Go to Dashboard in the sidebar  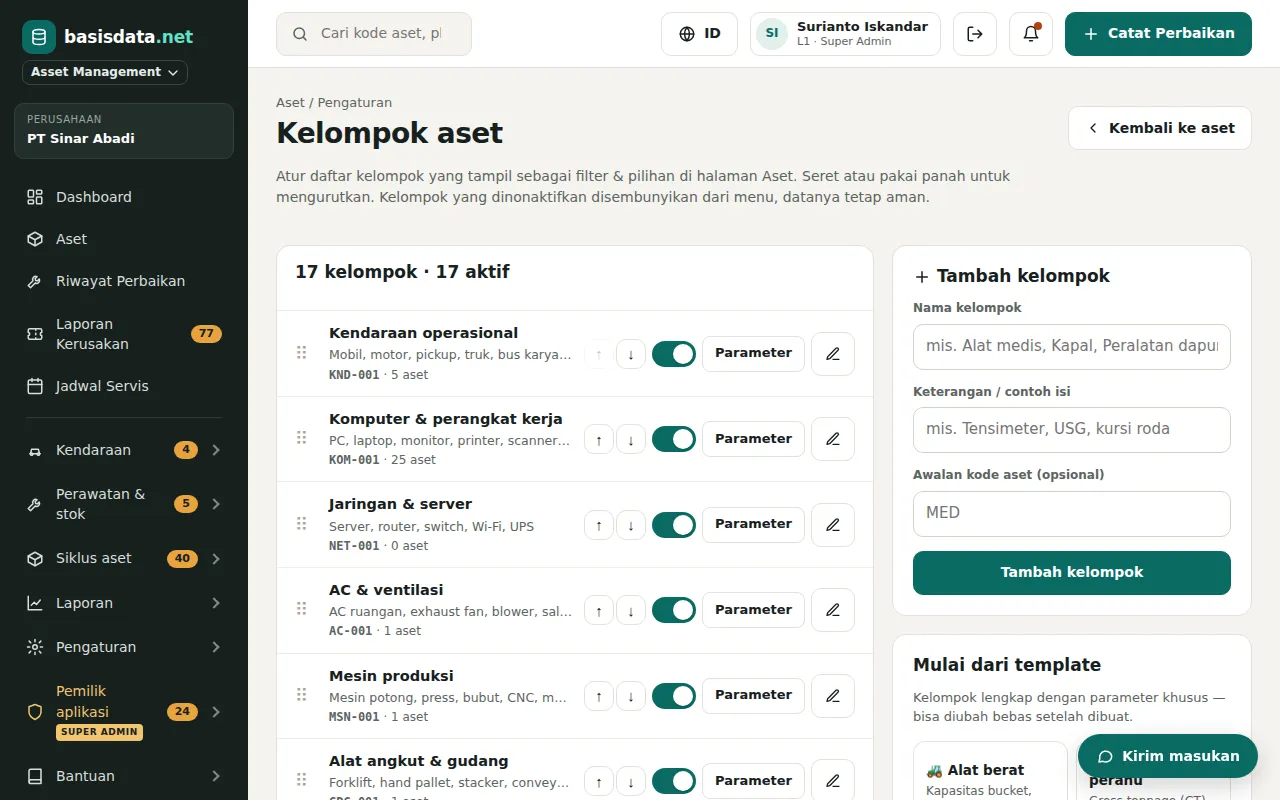[124, 197]
